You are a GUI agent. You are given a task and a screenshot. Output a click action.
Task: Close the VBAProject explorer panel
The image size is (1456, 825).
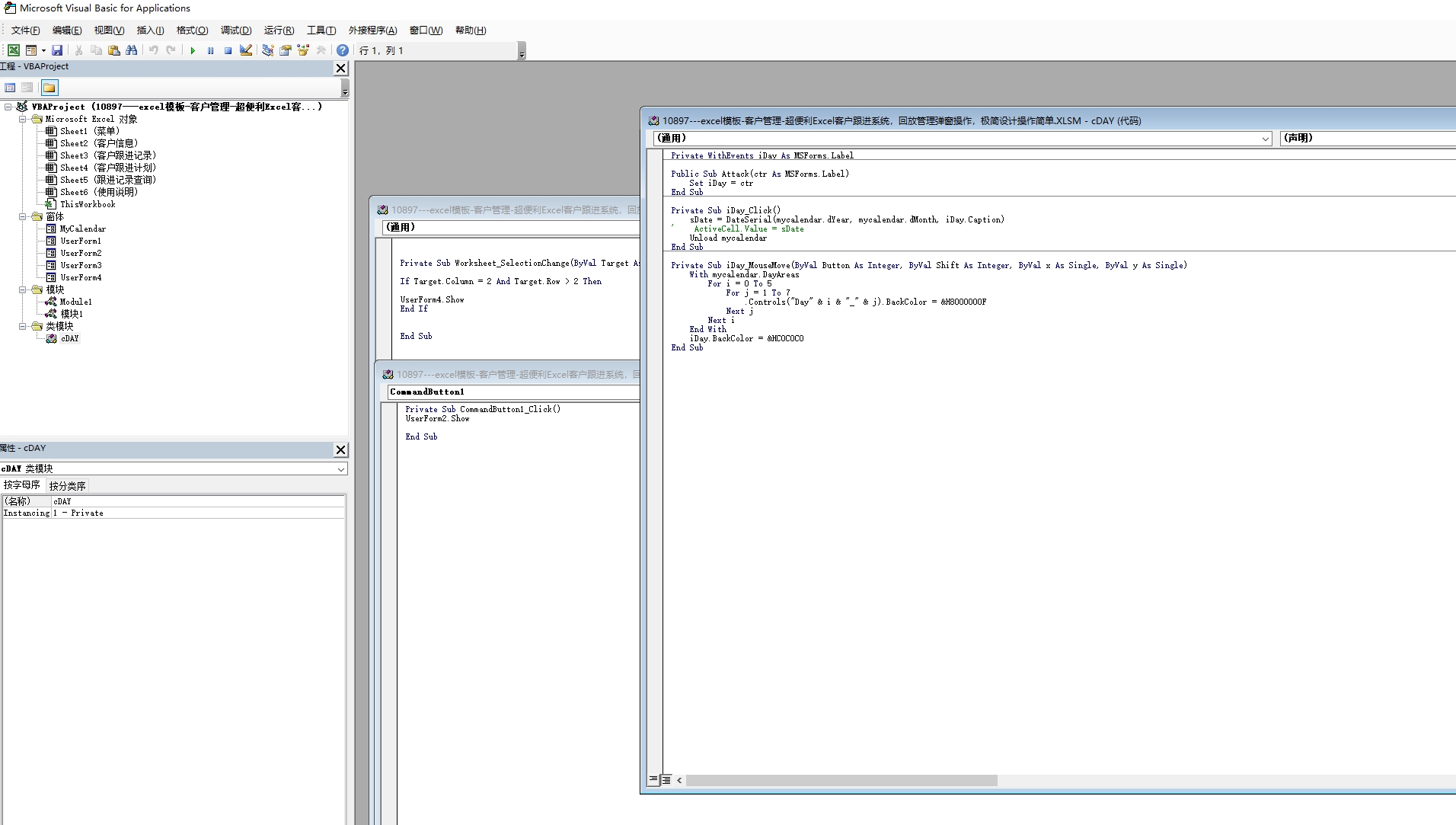tap(341, 68)
